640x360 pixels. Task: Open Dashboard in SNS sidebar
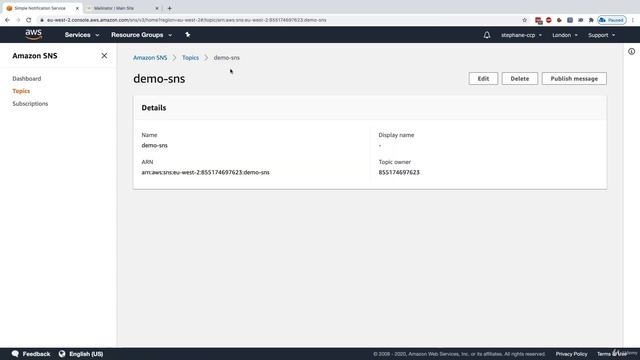pyautogui.click(x=27, y=78)
